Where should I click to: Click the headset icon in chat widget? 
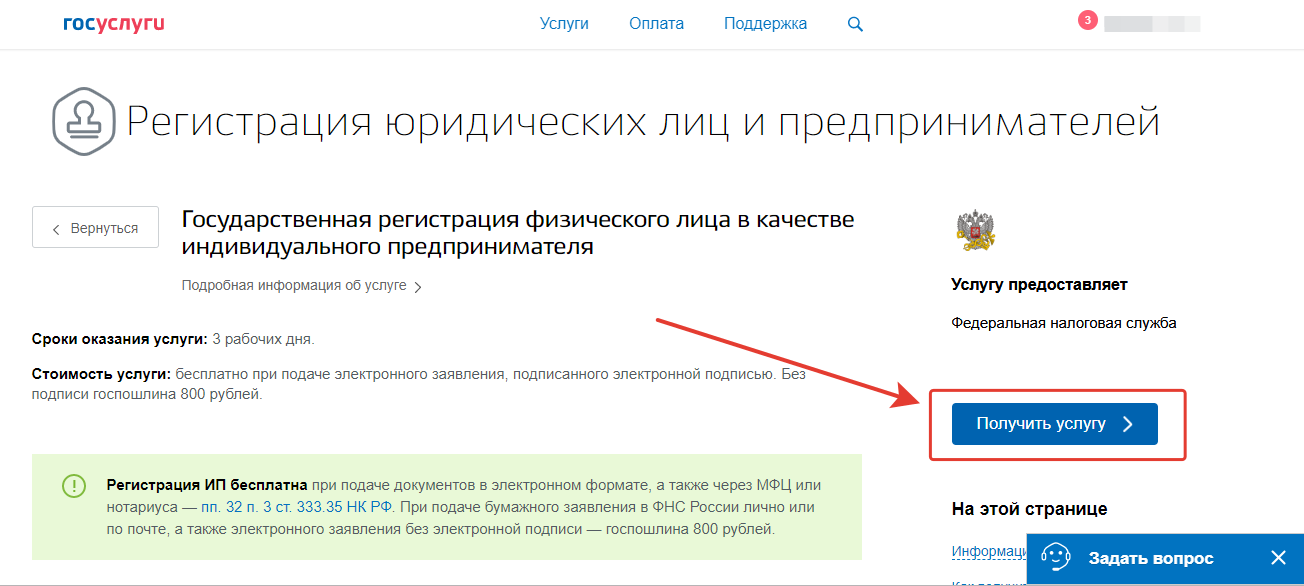point(1056,558)
